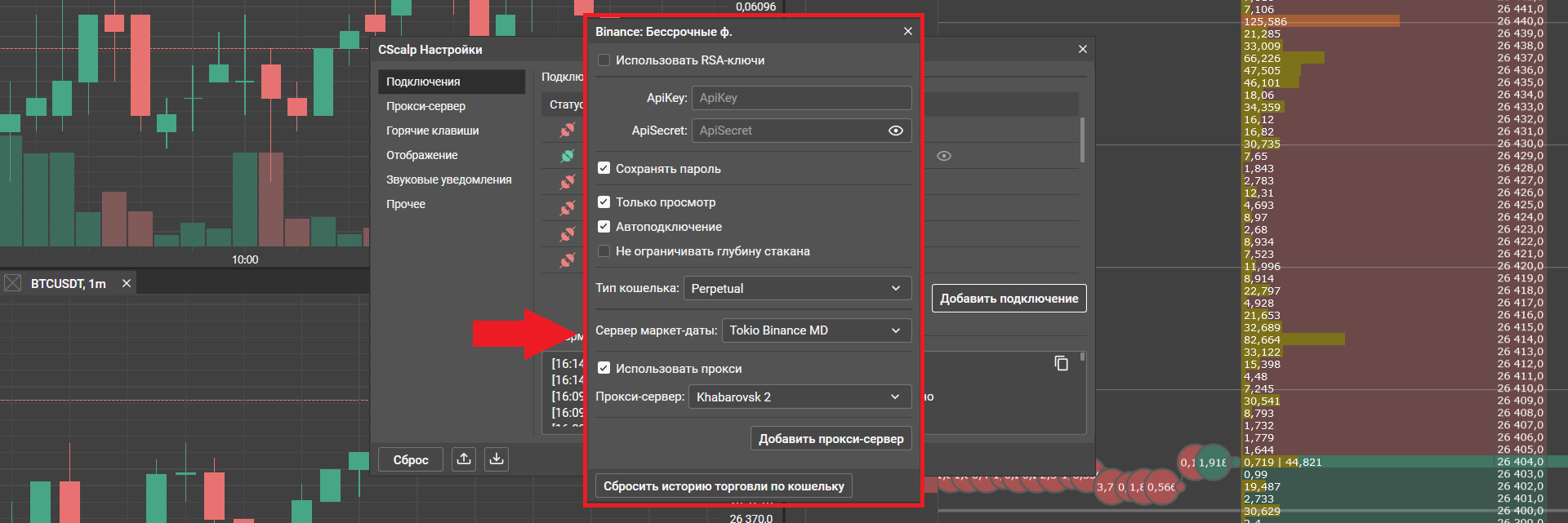
Task: Expand the Сервер маркет-даты Tokio Binance MD dropdown
Action: (x=817, y=330)
